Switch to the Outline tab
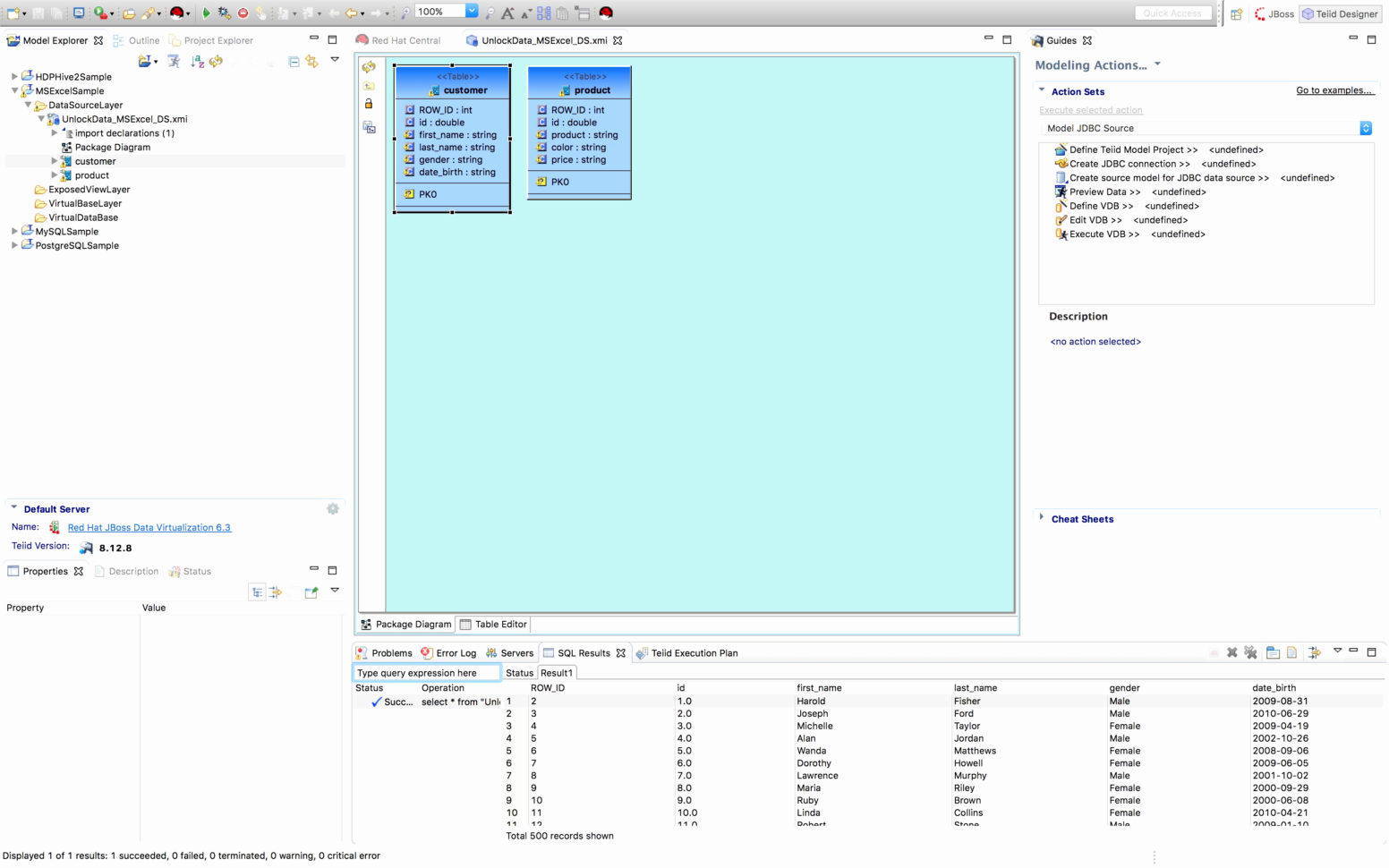The image size is (1389, 868). [x=136, y=40]
